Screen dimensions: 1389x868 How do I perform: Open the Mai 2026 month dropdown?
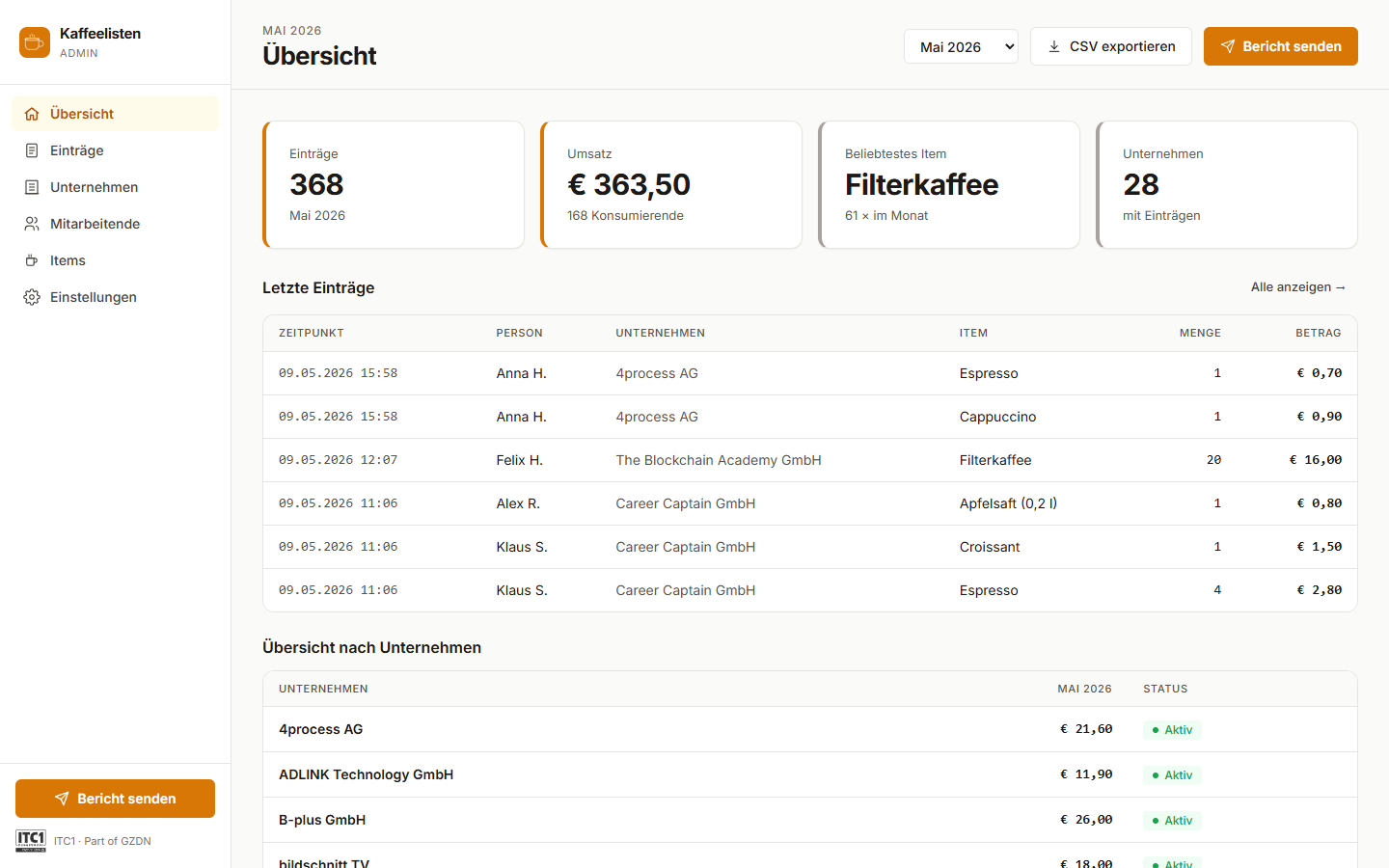pyautogui.click(x=961, y=46)
